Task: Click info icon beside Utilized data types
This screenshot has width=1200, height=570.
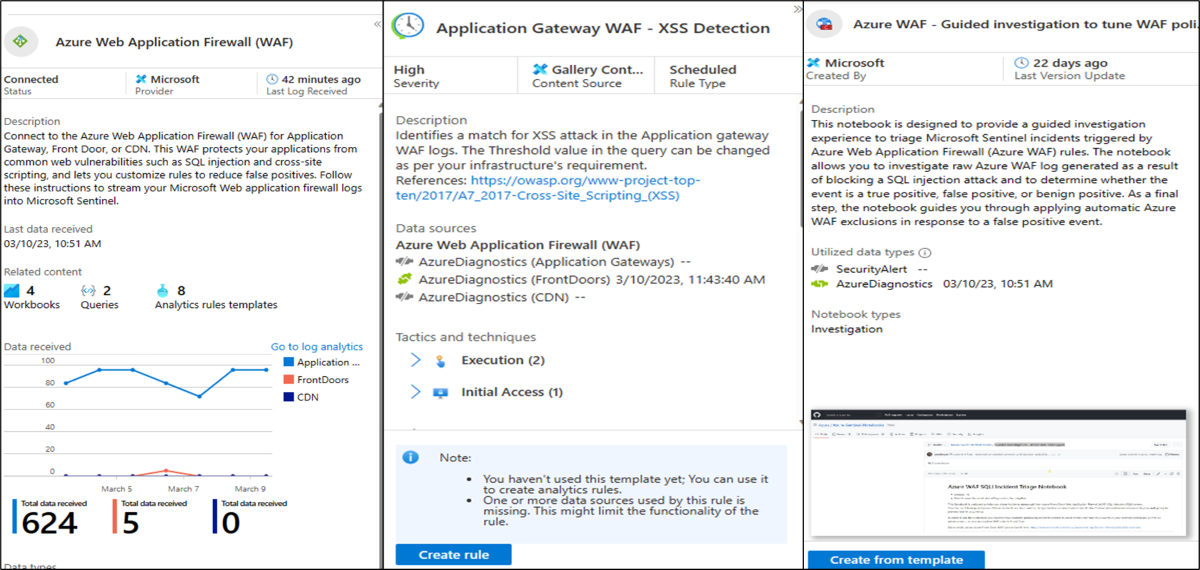Action: (925, 253)
